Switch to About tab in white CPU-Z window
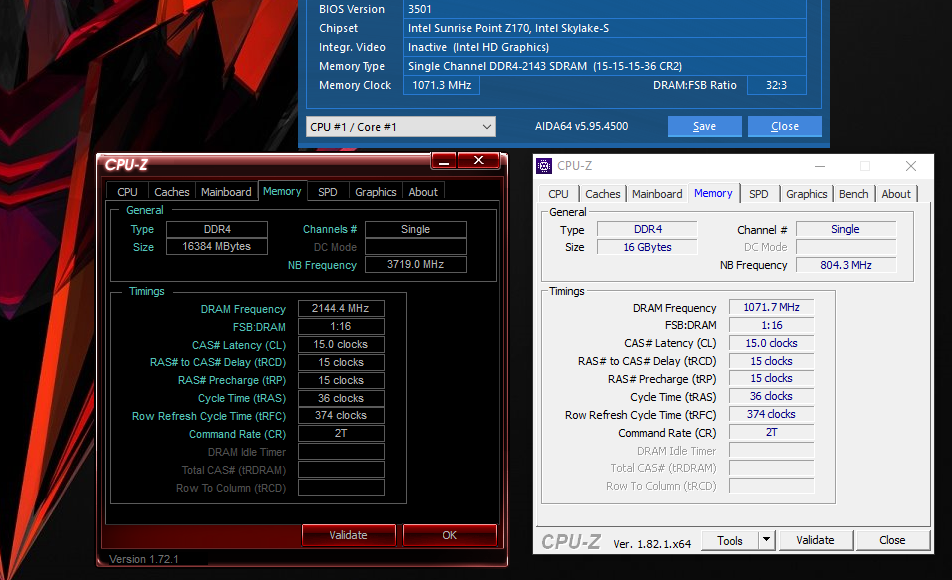952x580 pixels. pos(896,194)
